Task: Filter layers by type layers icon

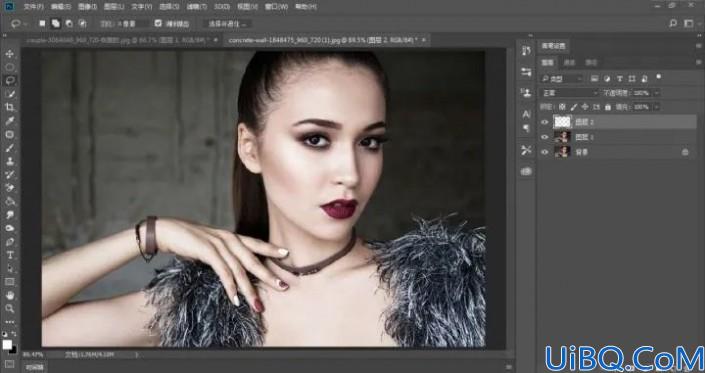Action: 620,79
